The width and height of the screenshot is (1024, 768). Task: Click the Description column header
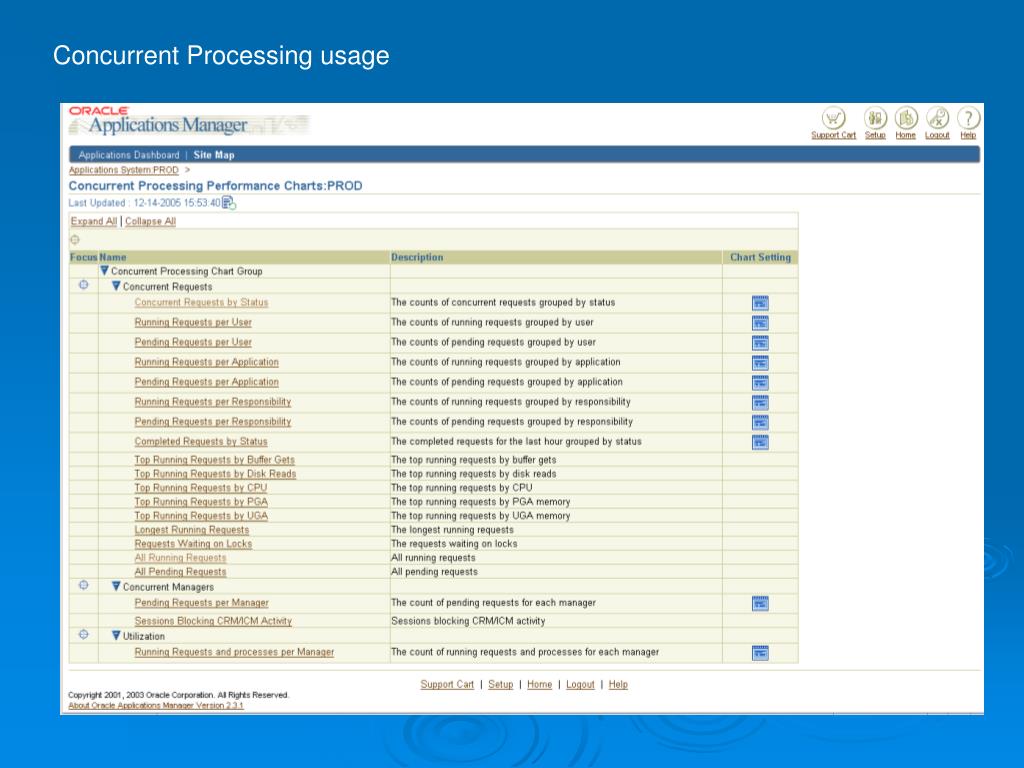(417, 257)
